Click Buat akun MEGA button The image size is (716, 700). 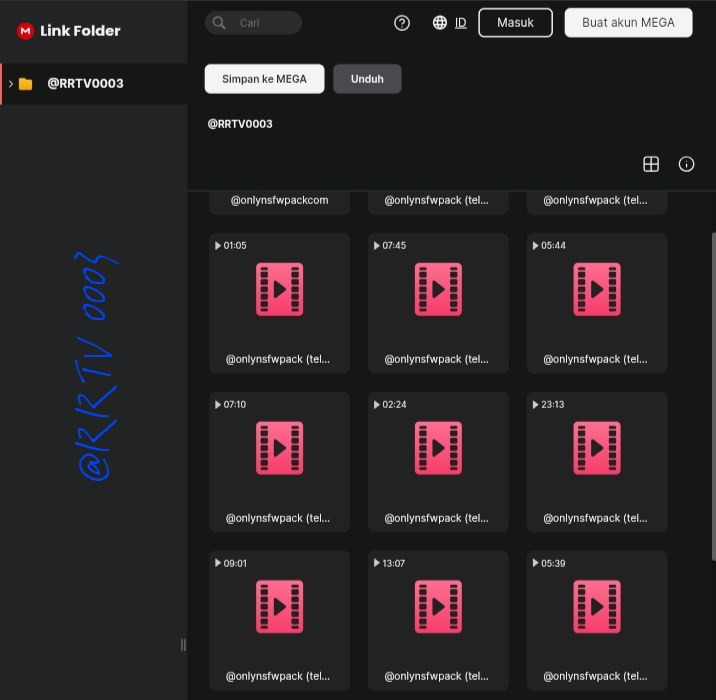coord(628,23)
